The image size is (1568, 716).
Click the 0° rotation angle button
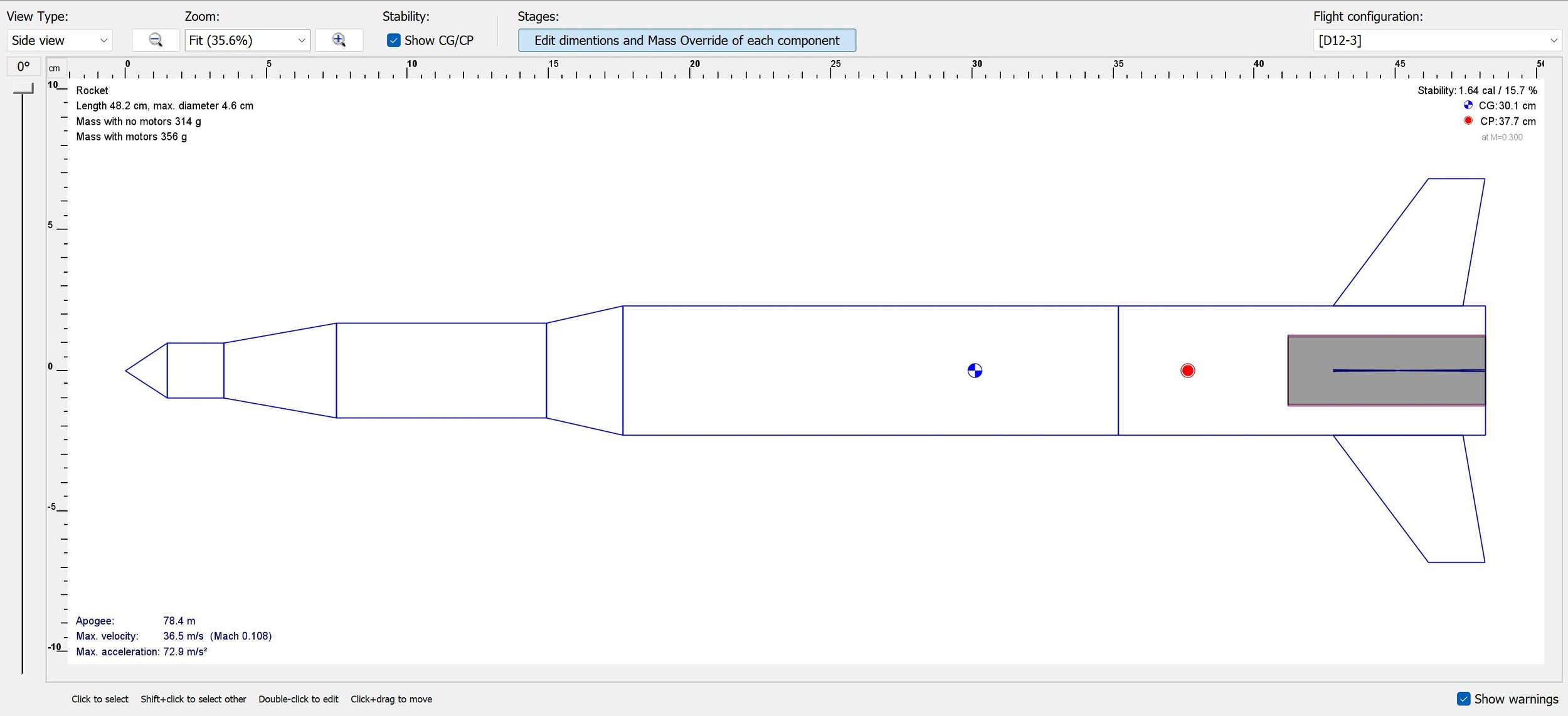pyautogui.click(x=24, y=66)
